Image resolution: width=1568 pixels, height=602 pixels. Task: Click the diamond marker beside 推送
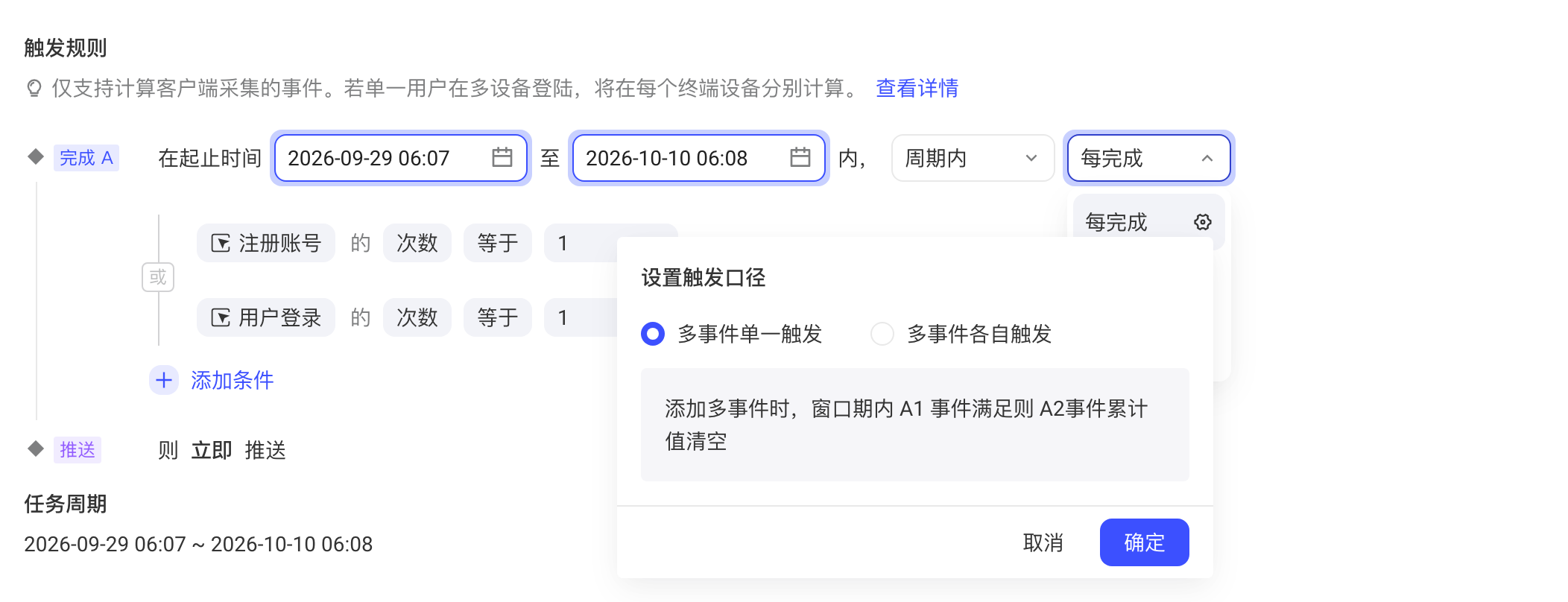tap(35, 449)
